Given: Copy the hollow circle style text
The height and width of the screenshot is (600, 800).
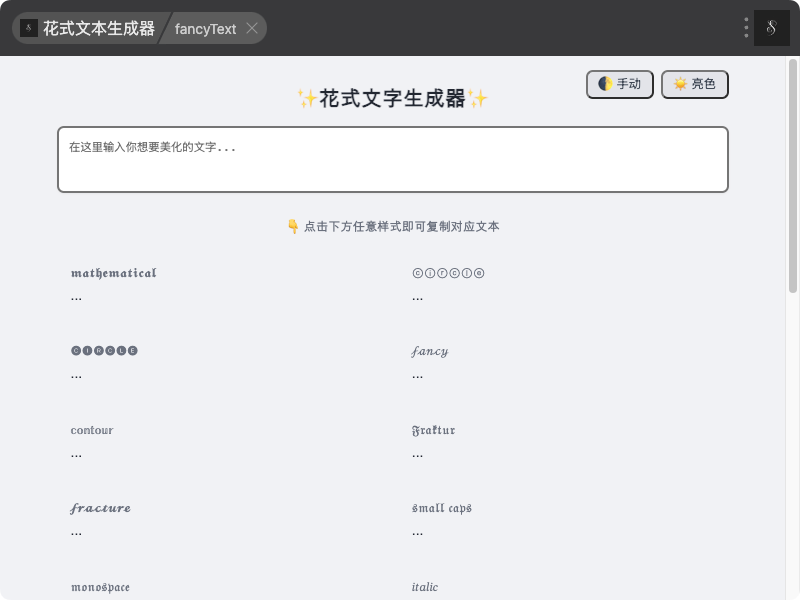Looking at the screenshot, I should 448,284.
